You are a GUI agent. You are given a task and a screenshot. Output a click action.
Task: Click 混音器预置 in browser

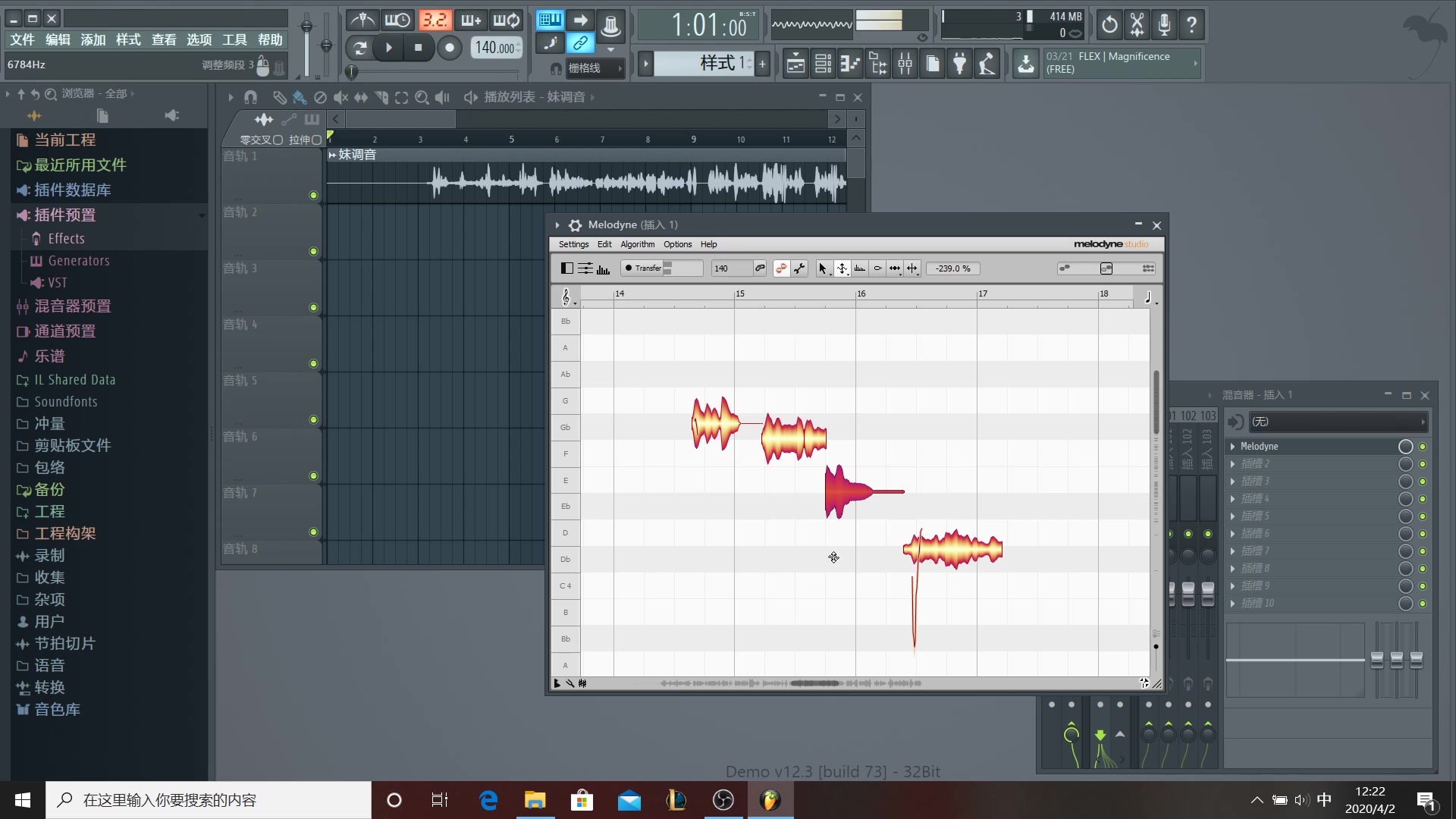(72, 306)
